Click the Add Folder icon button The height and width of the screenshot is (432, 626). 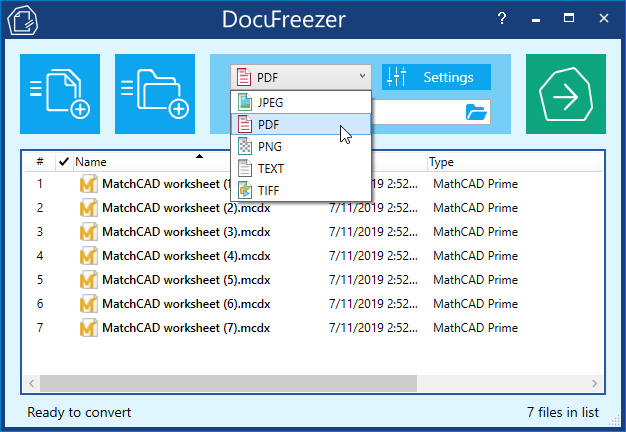tap(155, 94)
